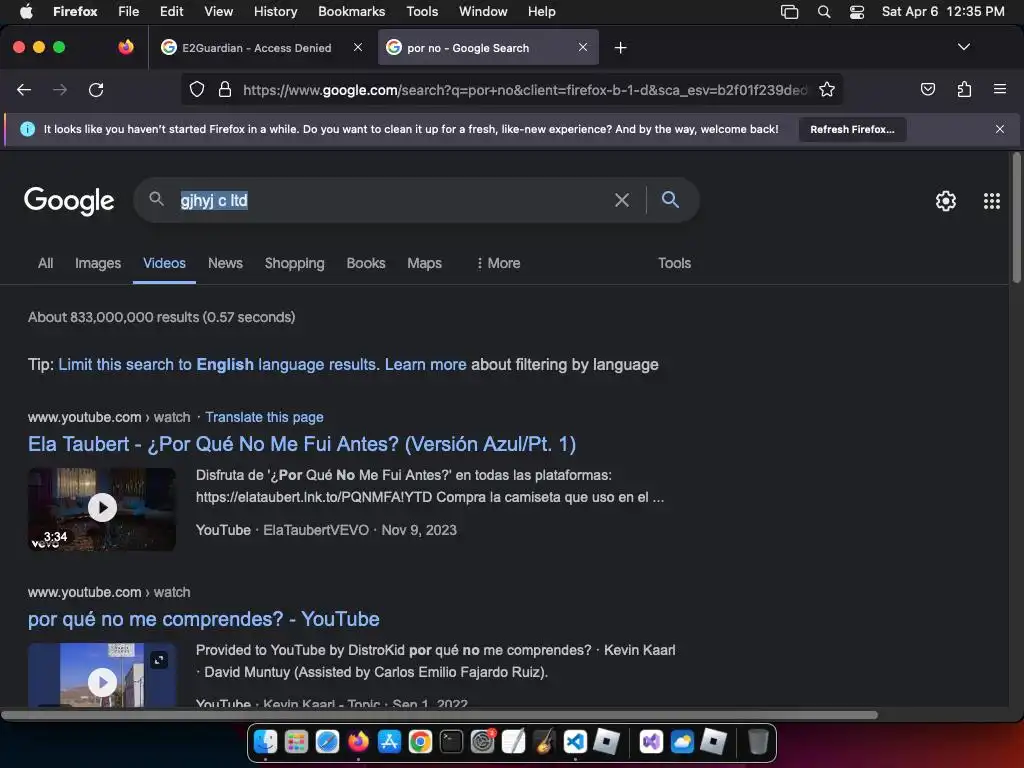Viewport: 1024px width, 768px height.
Task: Click the Refresh Firefox button
Action: pos(852,129)
